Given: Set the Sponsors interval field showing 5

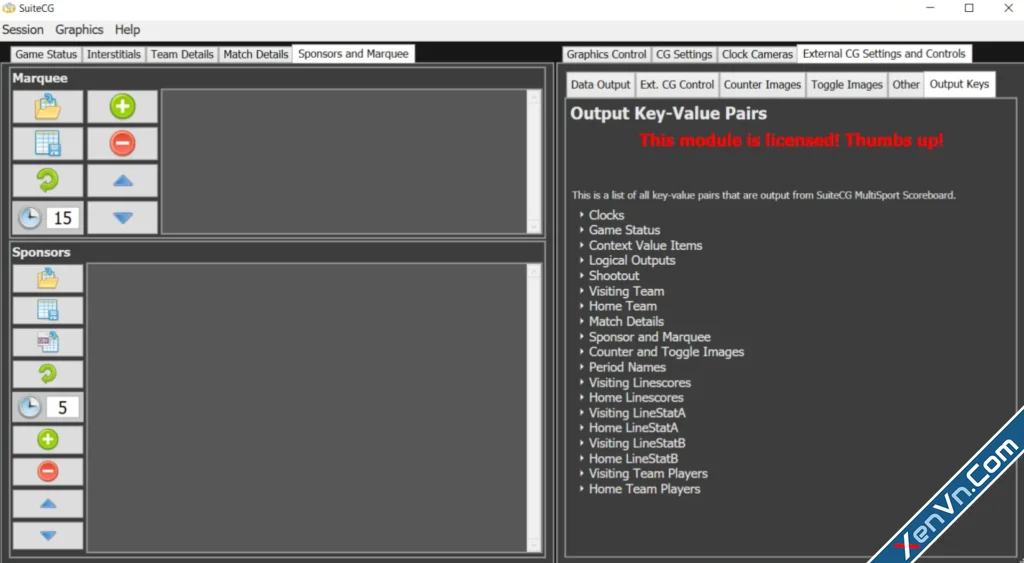Looking at the screenshot, I should pyautogui.click(x=63, y=407).
